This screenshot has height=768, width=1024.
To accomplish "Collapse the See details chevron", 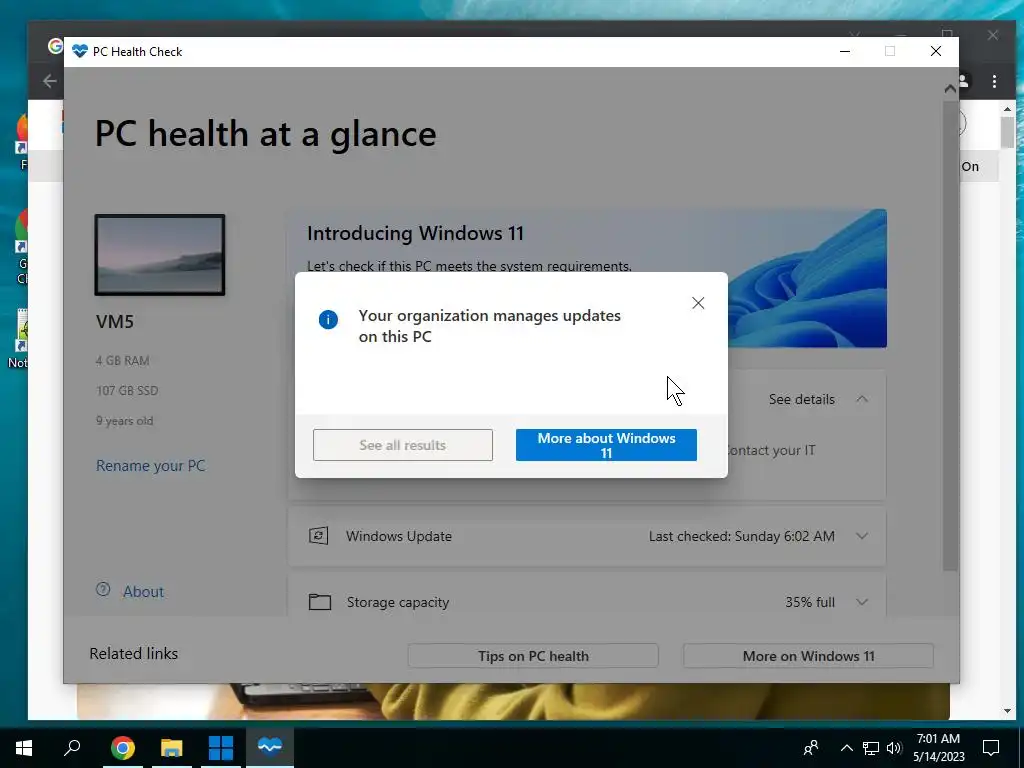I will click(x=862, y=398).
